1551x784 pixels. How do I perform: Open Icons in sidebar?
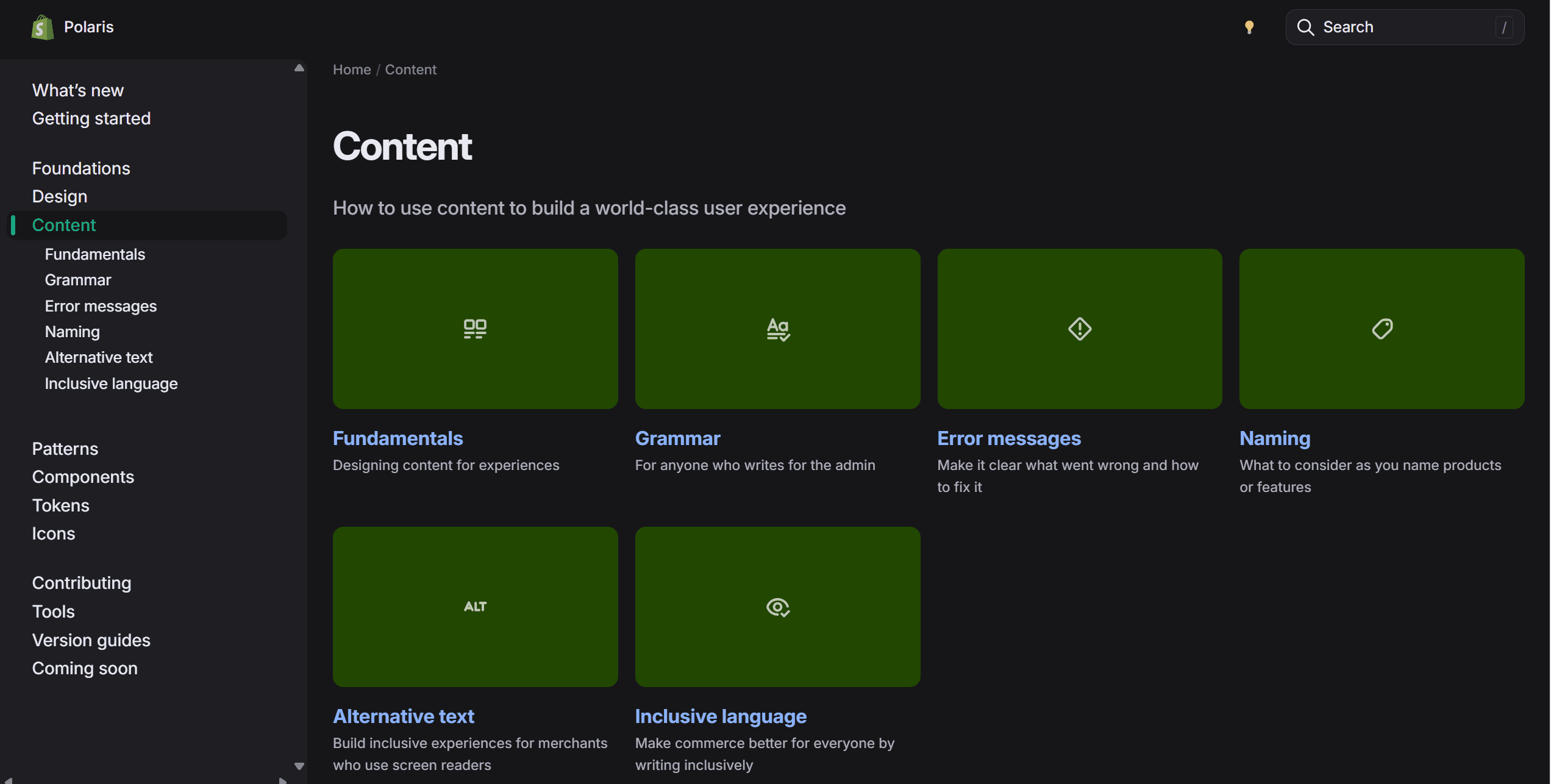pyautogui.click(x=54, y=533)
